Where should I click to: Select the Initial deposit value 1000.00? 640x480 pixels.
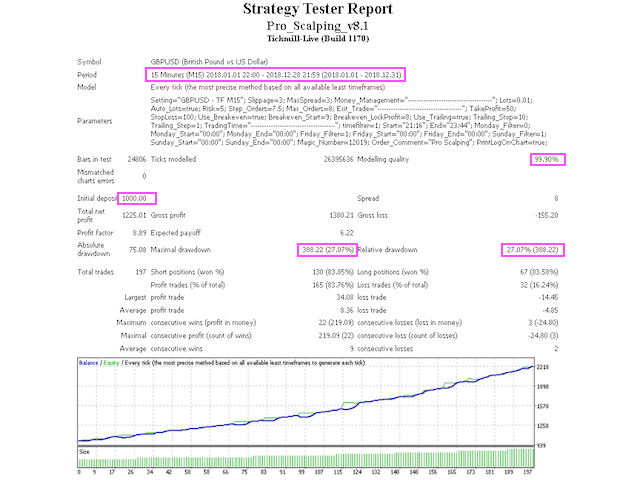point(134,198)
